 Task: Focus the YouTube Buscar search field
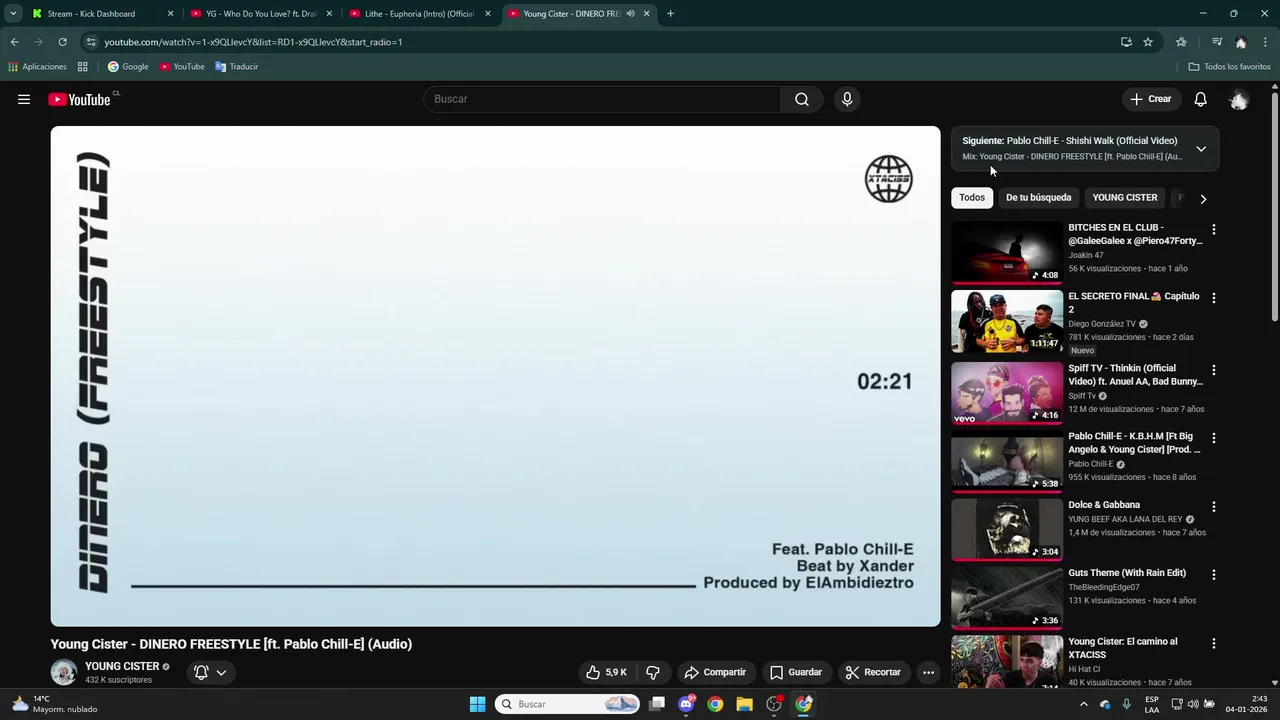point(602,99)
